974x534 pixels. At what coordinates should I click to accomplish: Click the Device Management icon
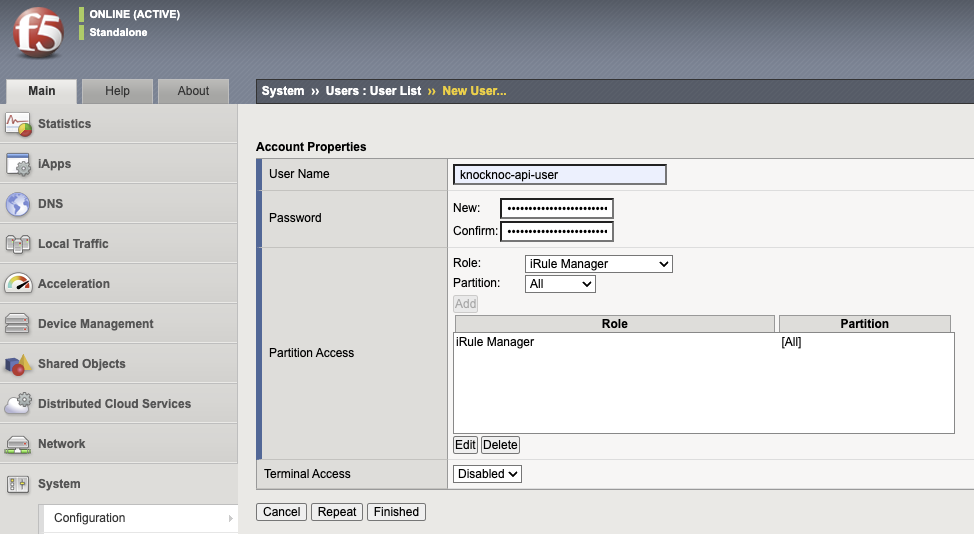coord(17,324)
